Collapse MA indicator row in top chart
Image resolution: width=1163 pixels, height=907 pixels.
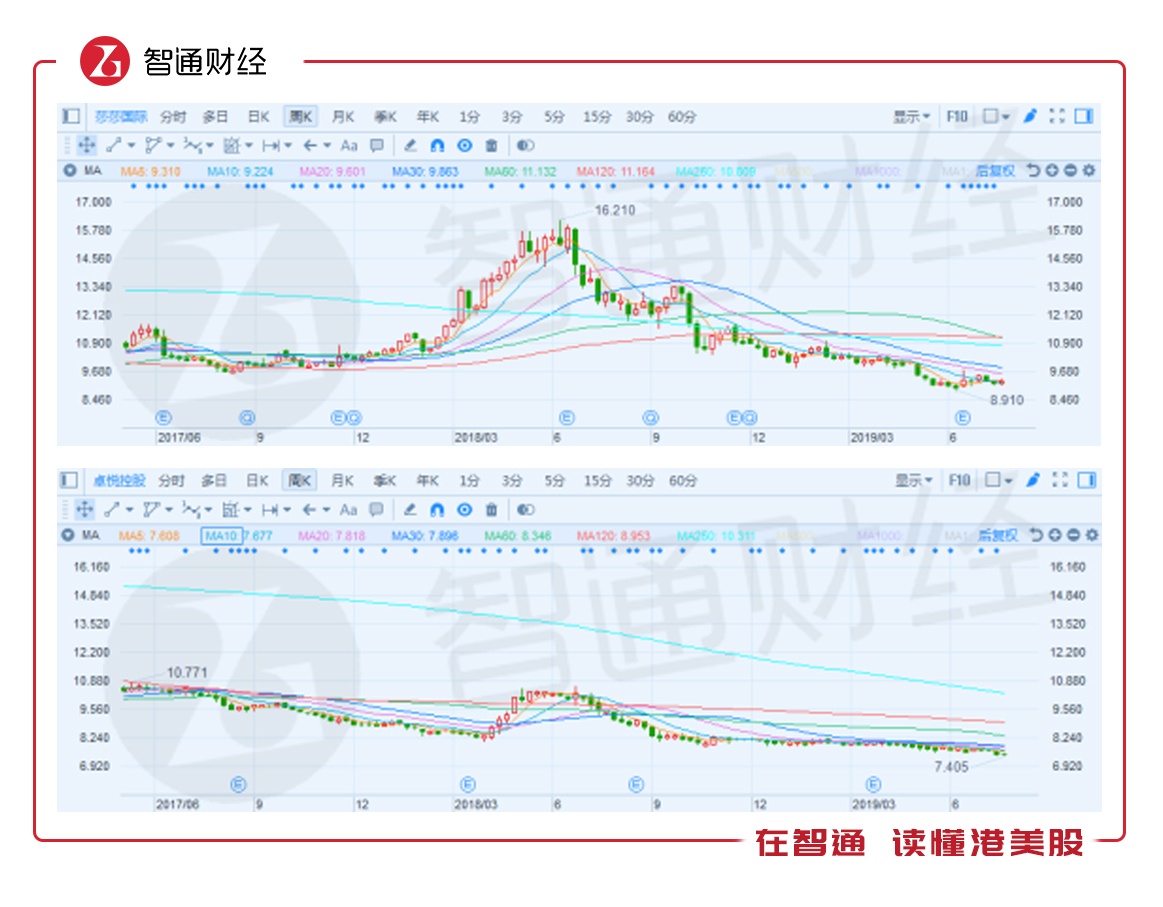coord(70,171)
